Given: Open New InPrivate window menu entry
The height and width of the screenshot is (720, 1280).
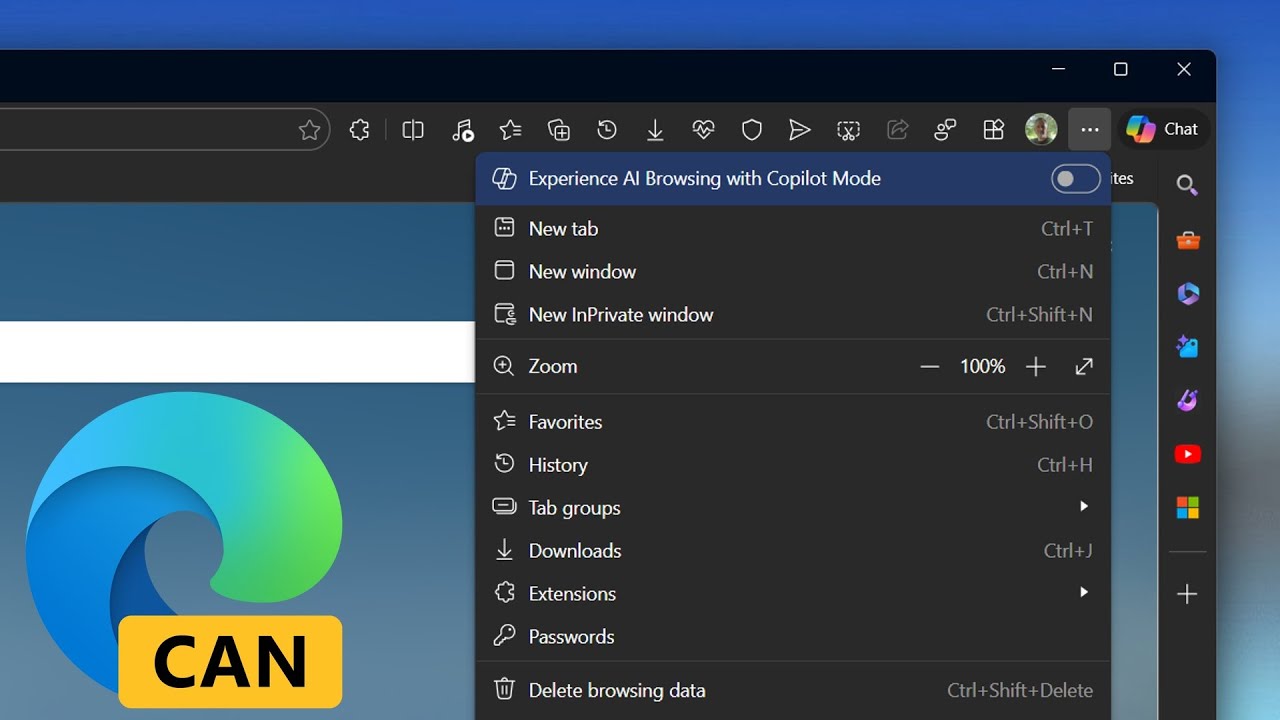Looking at the screenshot, I should pyautogui.click(x=793, y=315).
